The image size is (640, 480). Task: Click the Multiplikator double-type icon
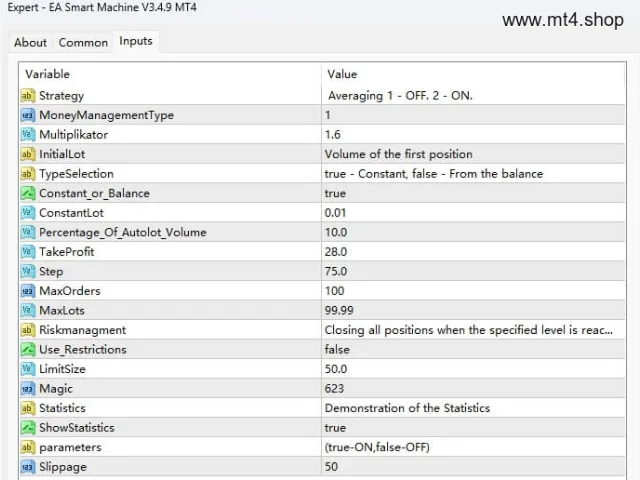[27, 135]
